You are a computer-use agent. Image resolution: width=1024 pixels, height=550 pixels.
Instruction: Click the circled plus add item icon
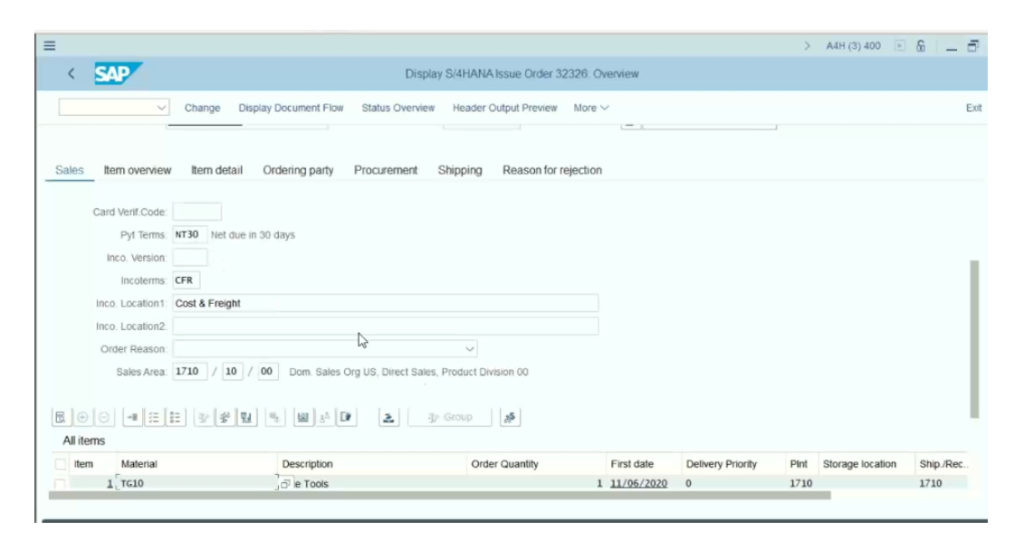(82, 417)
